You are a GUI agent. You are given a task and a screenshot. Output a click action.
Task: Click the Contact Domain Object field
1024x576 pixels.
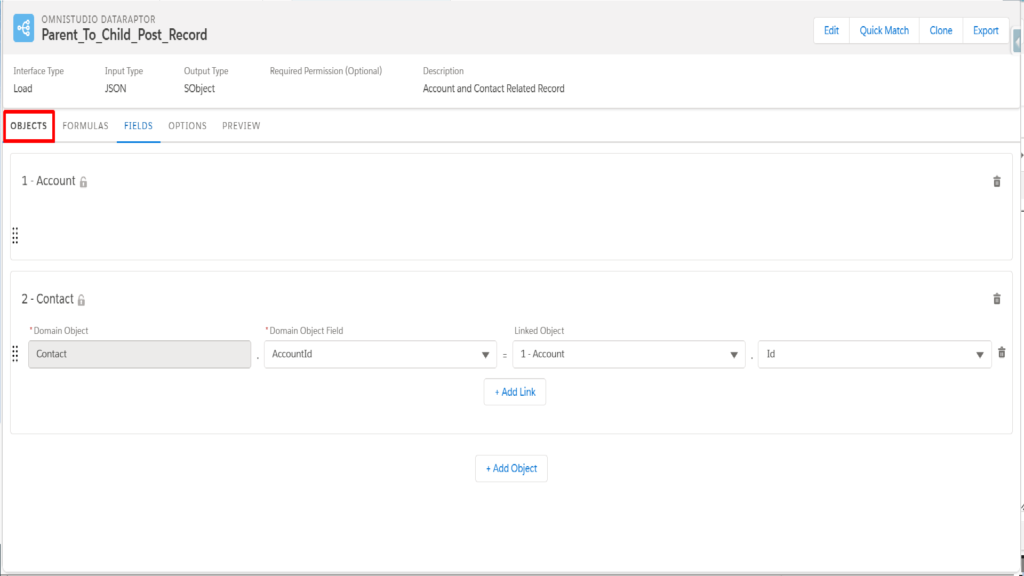(x=139, y=354)
